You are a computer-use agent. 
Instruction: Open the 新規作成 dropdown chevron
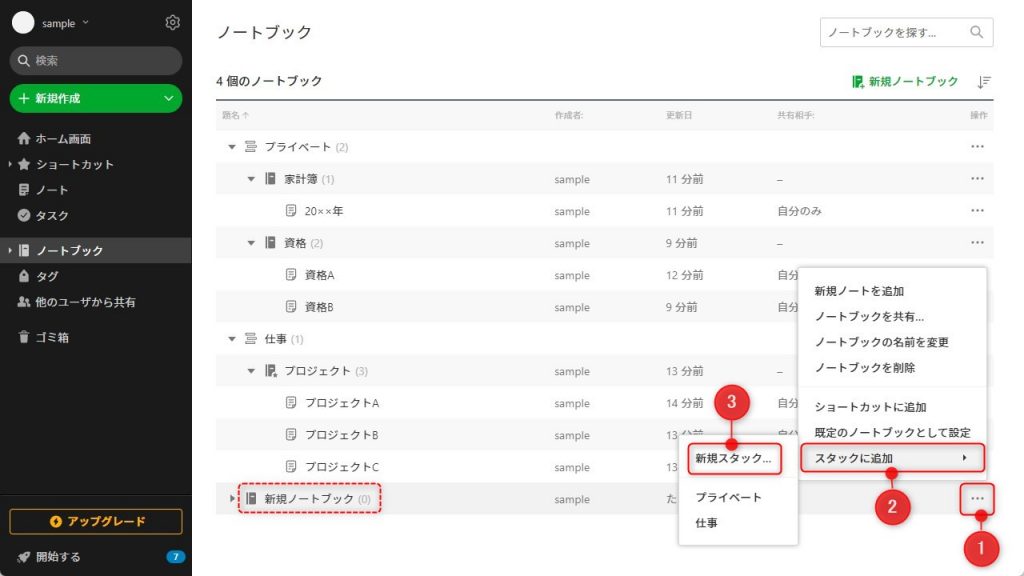[x=168, y=99]
